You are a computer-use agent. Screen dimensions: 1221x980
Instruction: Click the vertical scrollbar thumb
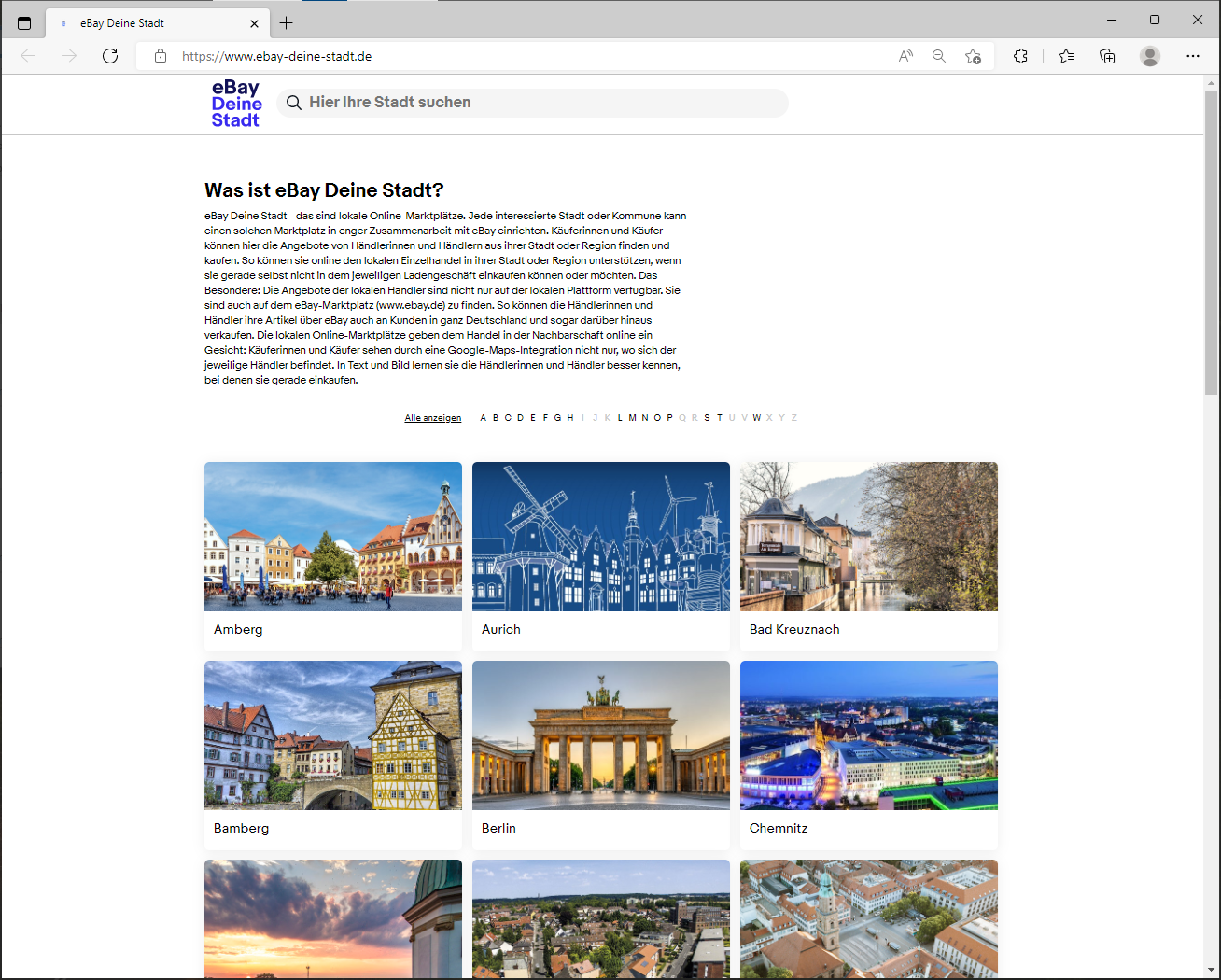(1211, 243)
